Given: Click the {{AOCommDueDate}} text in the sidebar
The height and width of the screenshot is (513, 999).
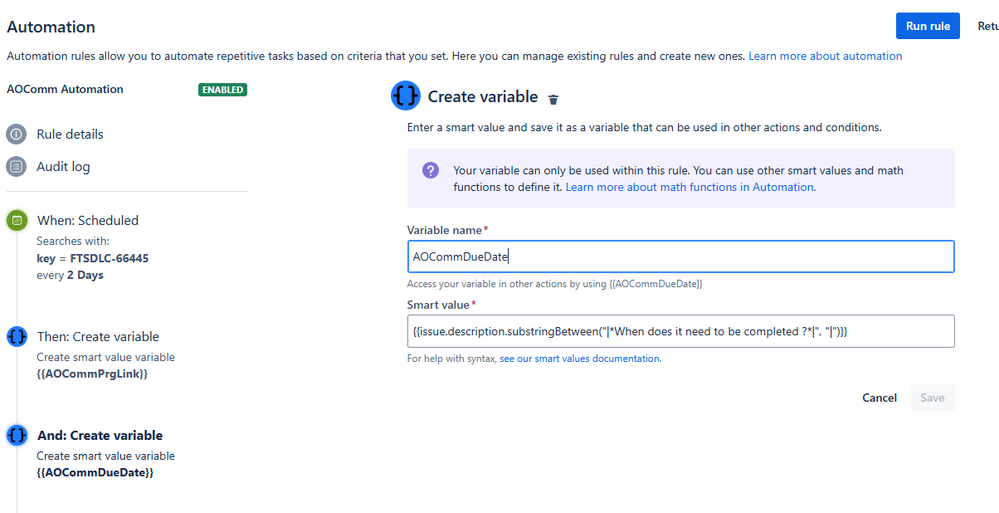Looking at the screenshot, I should pos(95,473).
